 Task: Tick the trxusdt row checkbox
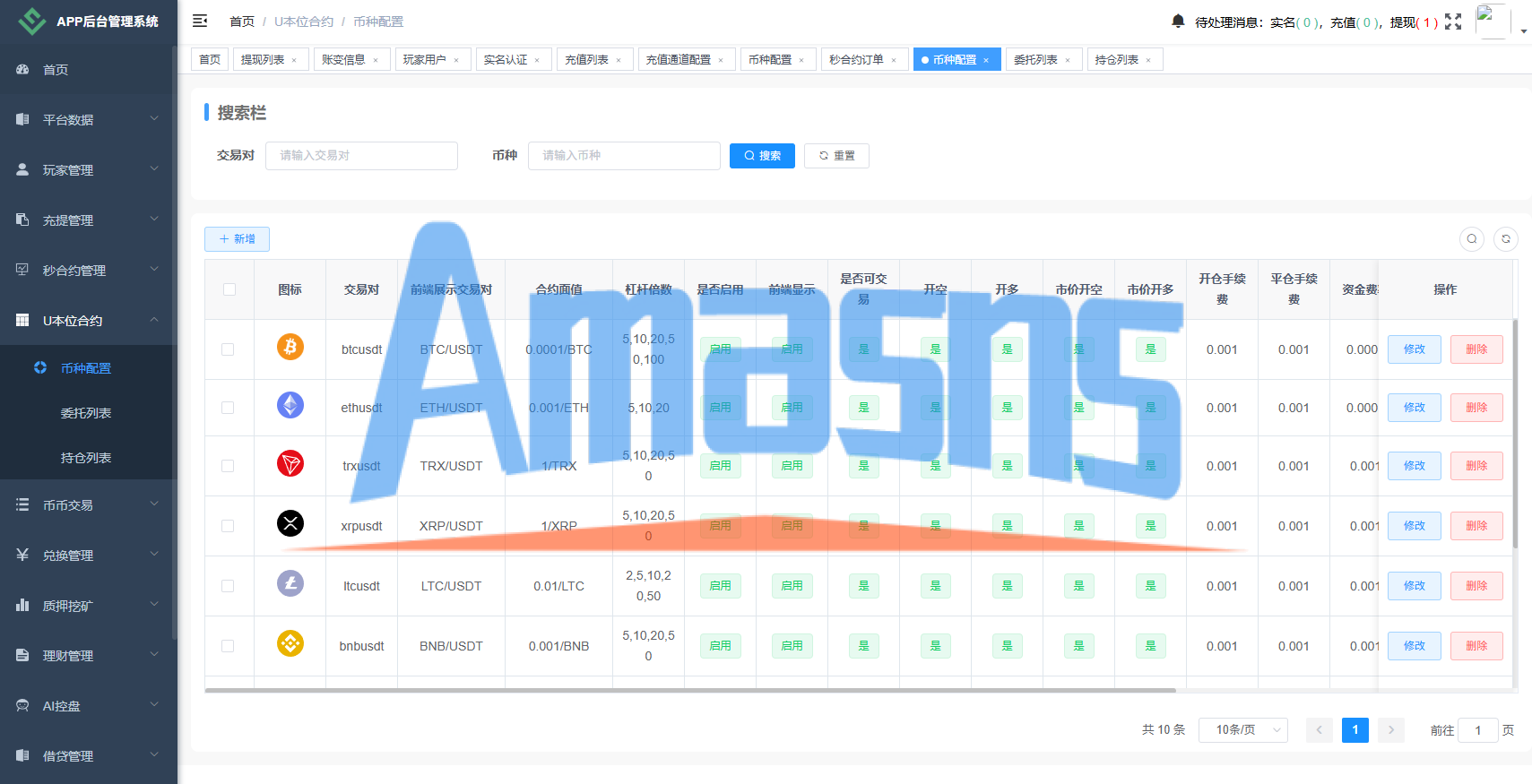tap(228, 466)
